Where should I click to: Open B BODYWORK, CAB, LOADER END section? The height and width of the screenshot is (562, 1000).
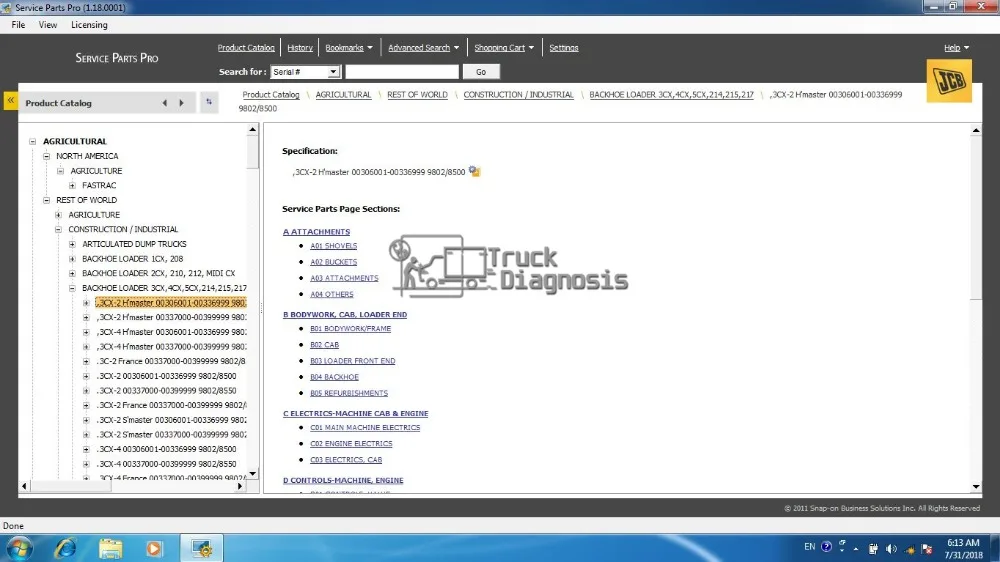tap(345, 314)
